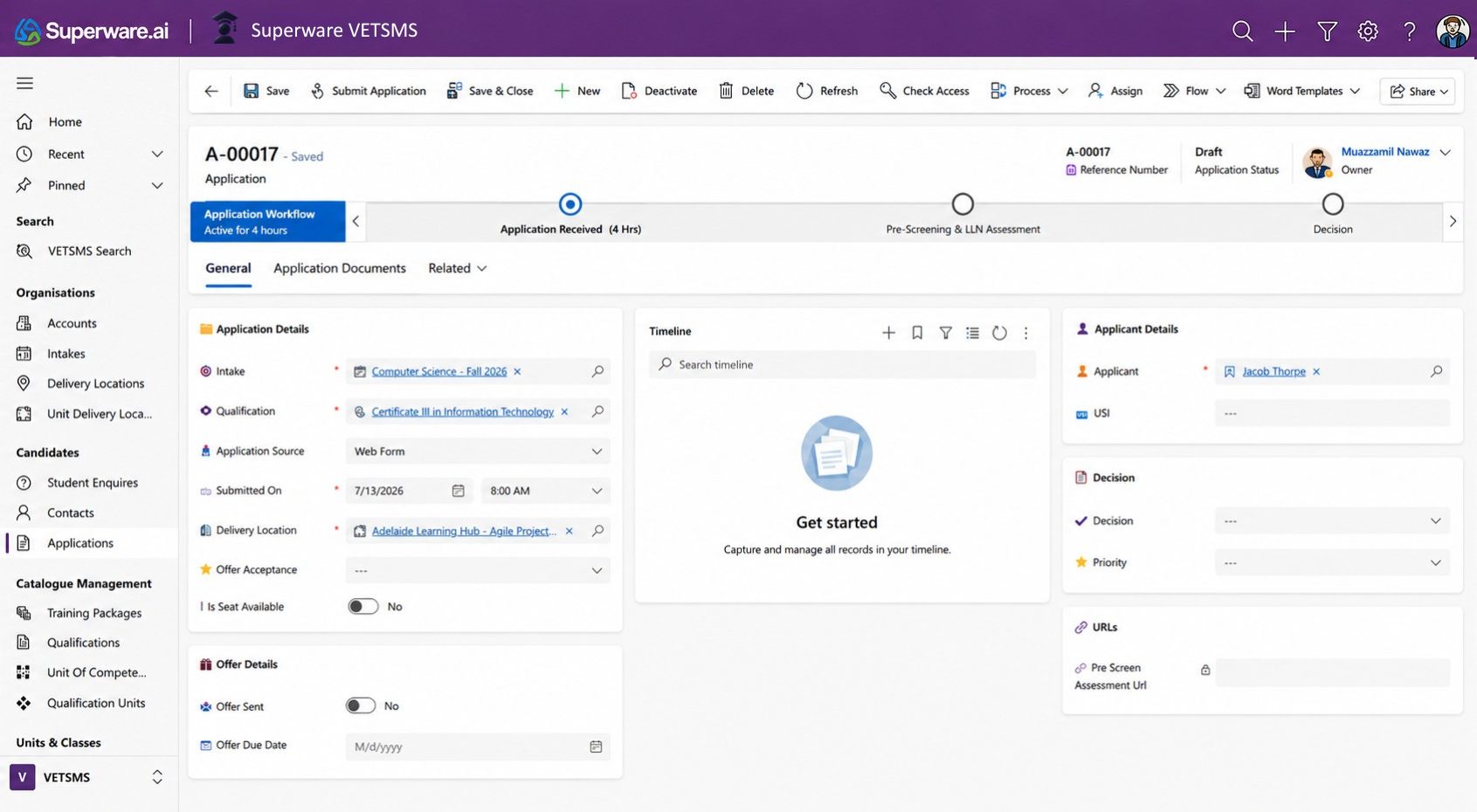The width and height of the screenshot is (1477, 812).
Task: Refresh the timeline
Action: tap(999, 333)
